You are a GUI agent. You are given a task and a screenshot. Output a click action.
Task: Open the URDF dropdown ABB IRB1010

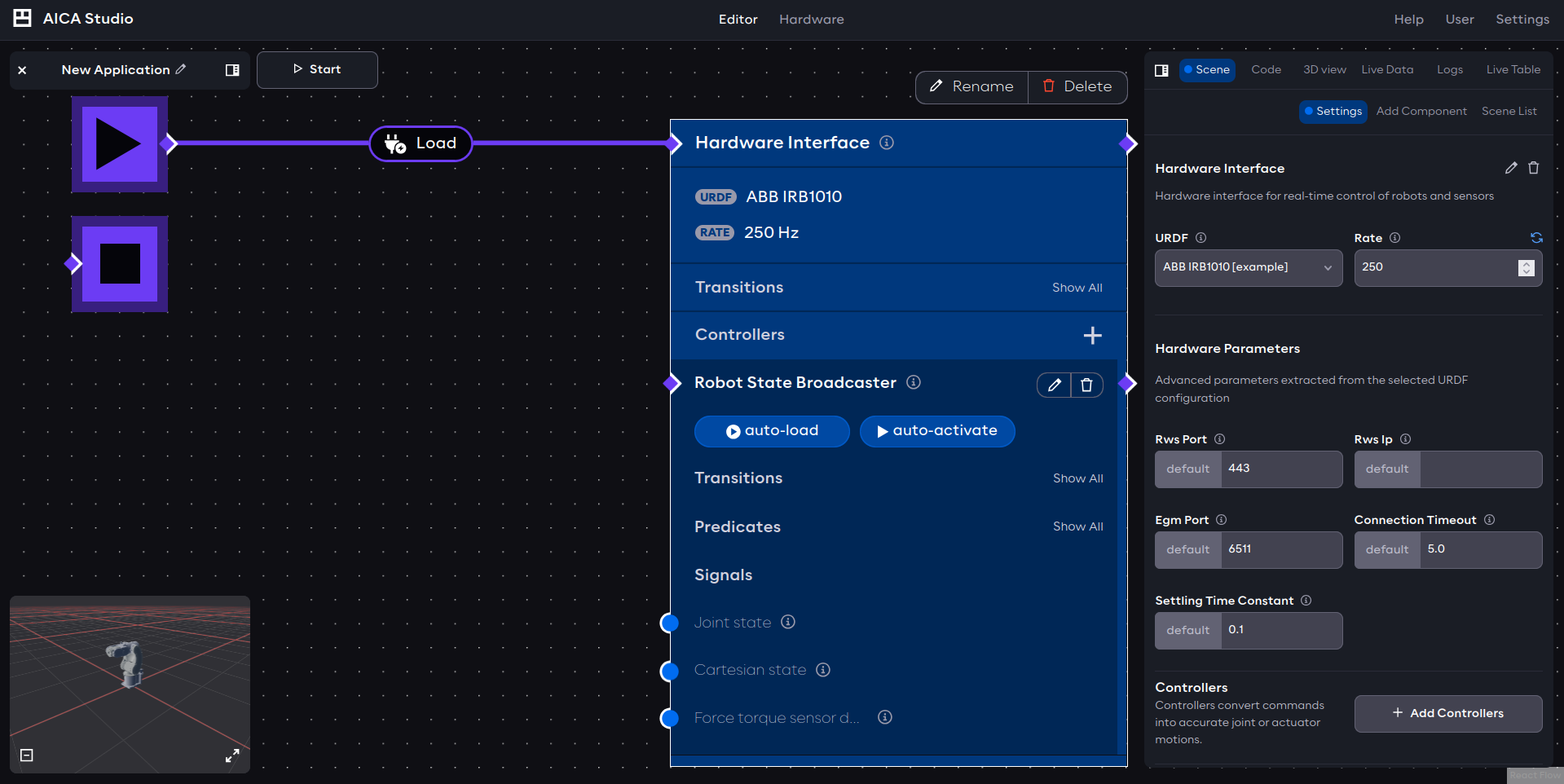tap(1248, 267)
